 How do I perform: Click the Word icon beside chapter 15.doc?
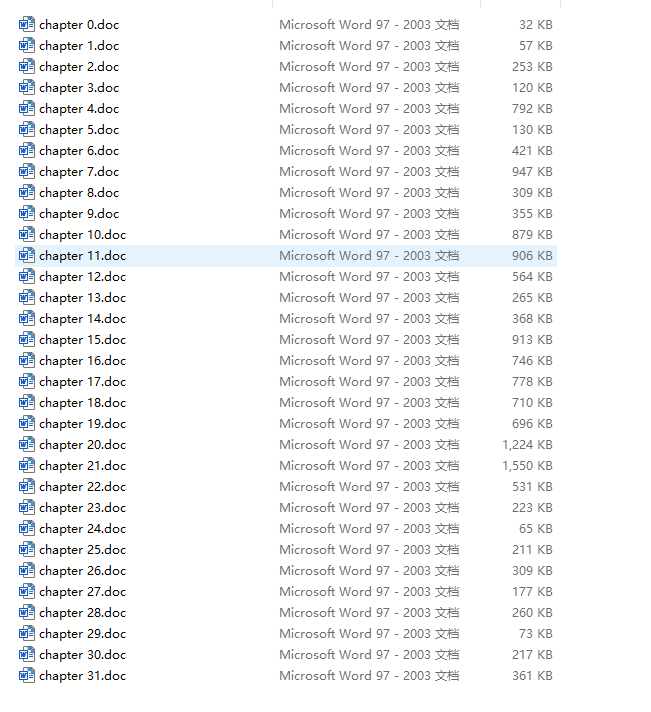[x=27, y=340]
